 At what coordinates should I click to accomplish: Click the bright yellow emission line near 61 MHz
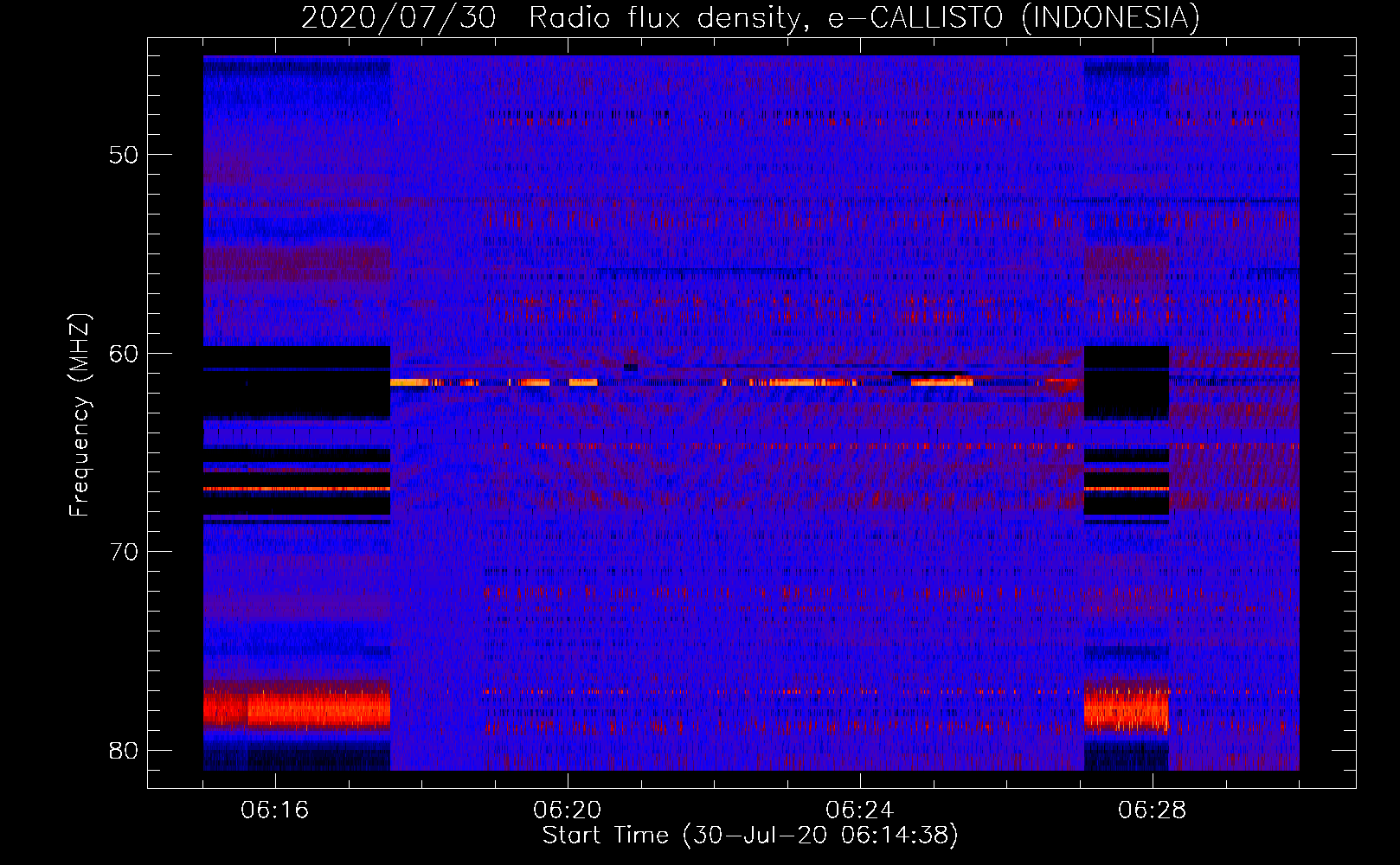[x=734, y=381]
